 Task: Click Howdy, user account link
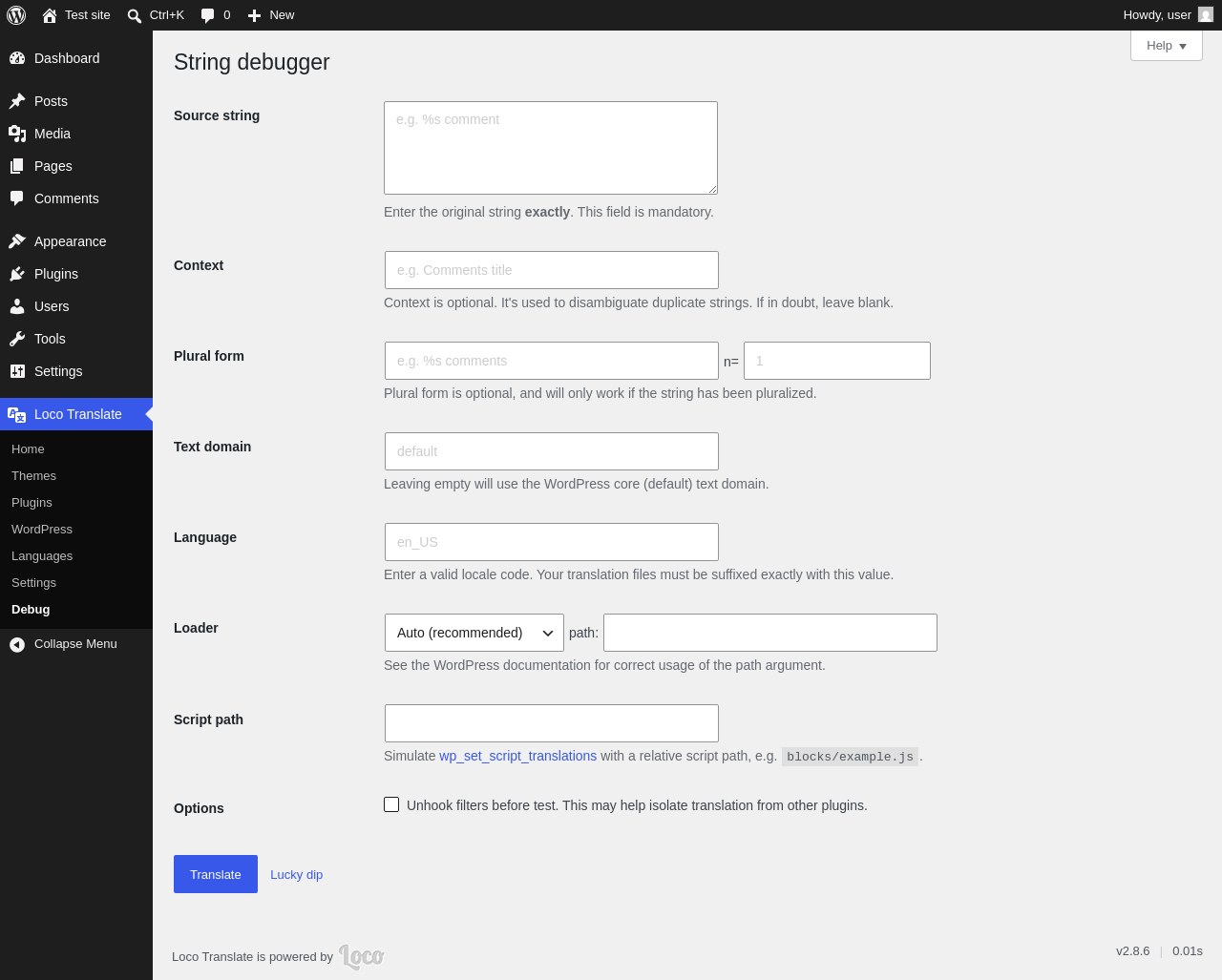coord(1168,15)
